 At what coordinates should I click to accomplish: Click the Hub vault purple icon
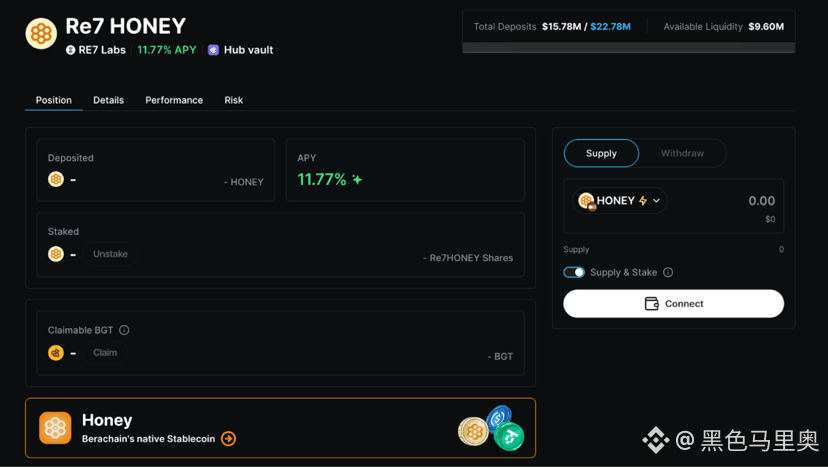click(213, 50)
